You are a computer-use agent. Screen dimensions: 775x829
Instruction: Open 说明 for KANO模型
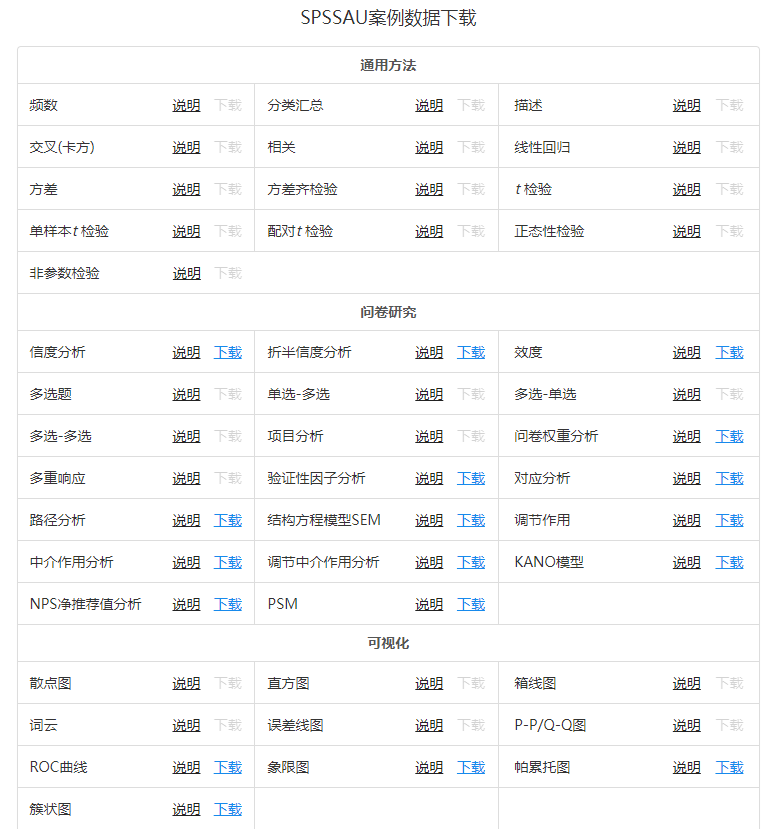(686, 562)
